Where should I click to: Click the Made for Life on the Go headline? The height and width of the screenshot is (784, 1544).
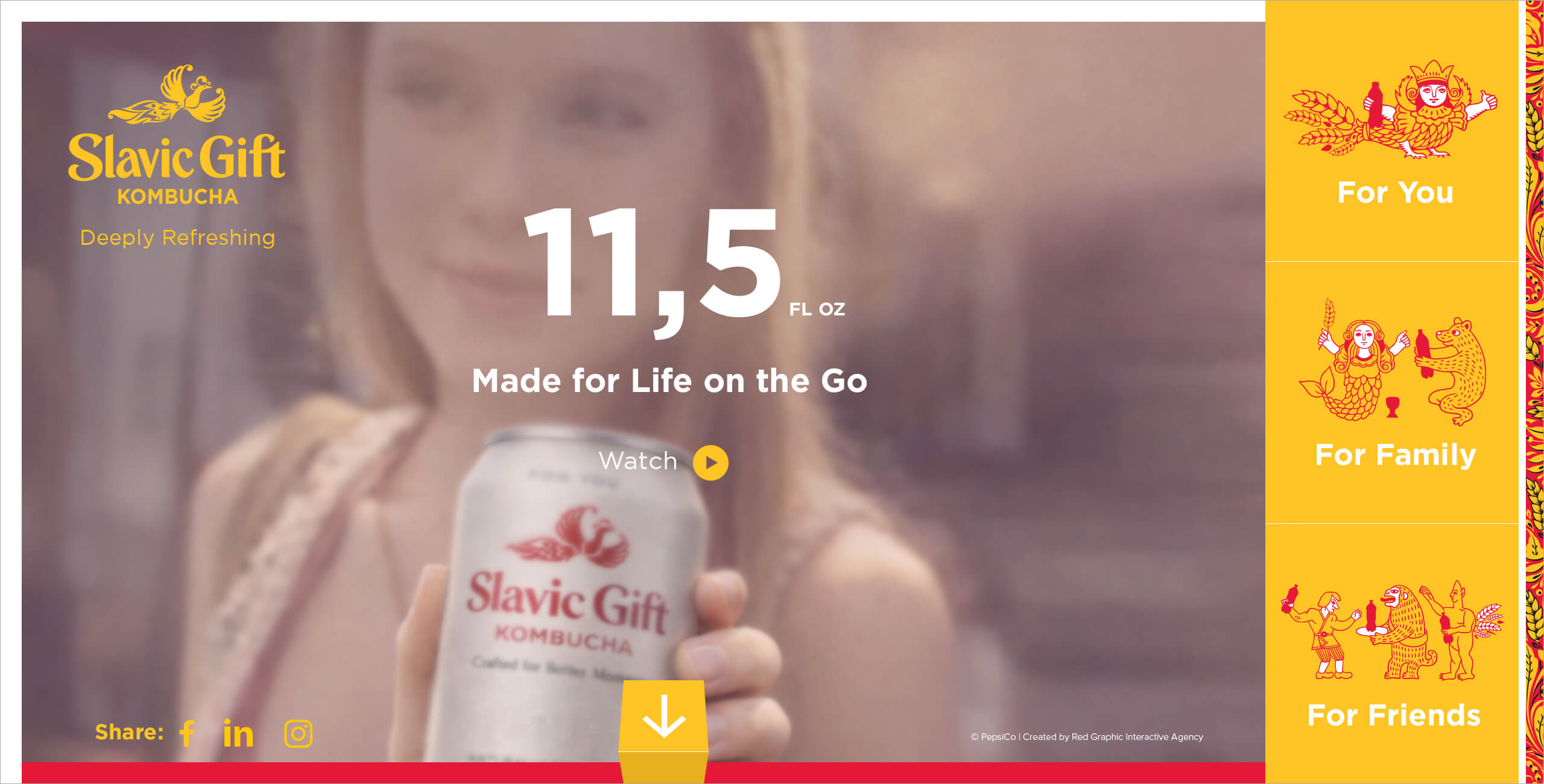pos(669,381)
